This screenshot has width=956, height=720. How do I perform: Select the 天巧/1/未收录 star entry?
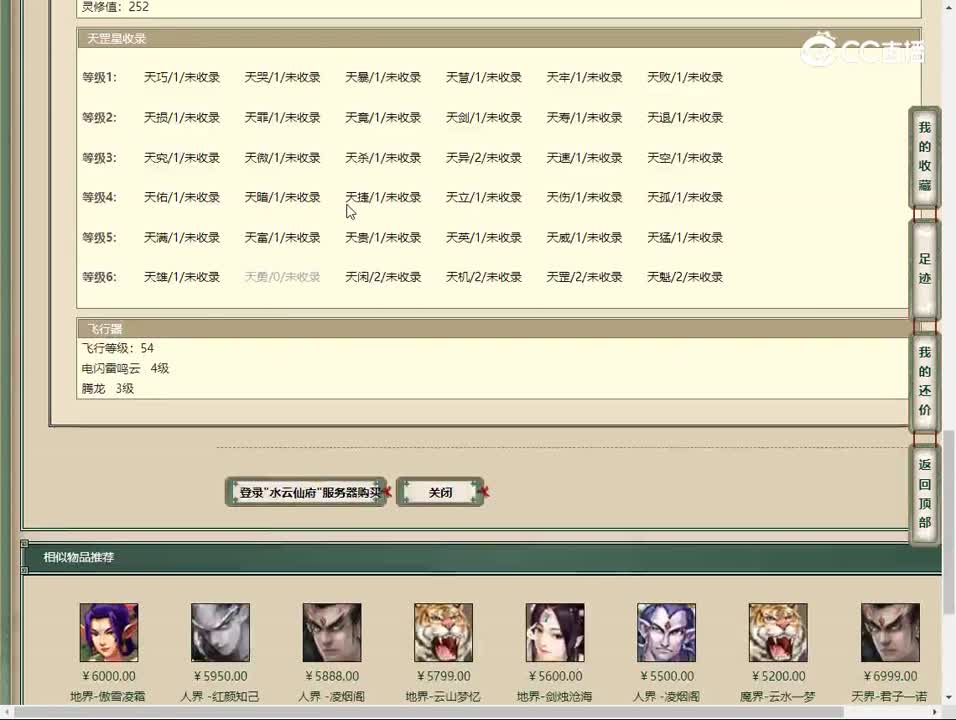181,77
